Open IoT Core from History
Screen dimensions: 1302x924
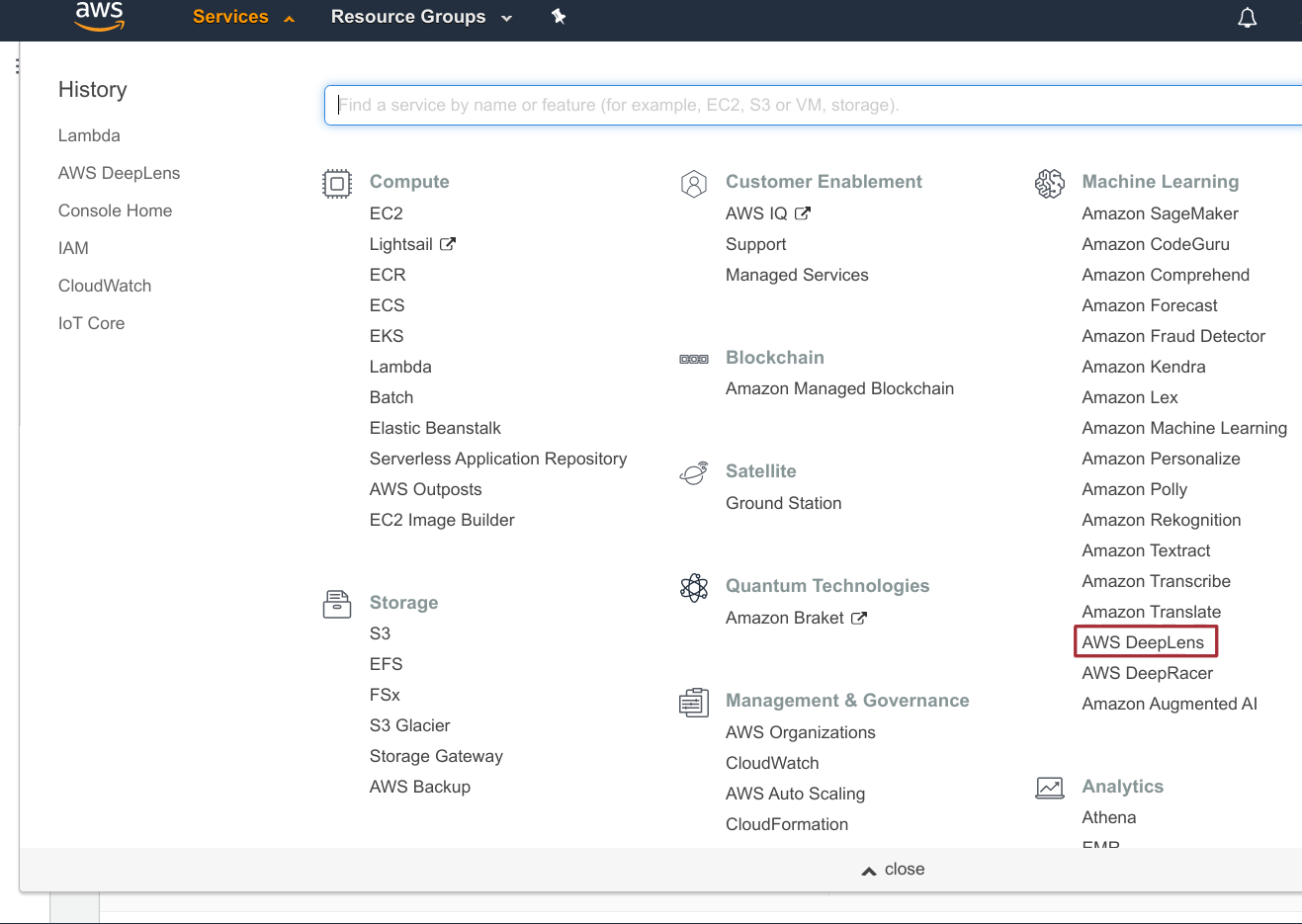(x=91, y=323)
